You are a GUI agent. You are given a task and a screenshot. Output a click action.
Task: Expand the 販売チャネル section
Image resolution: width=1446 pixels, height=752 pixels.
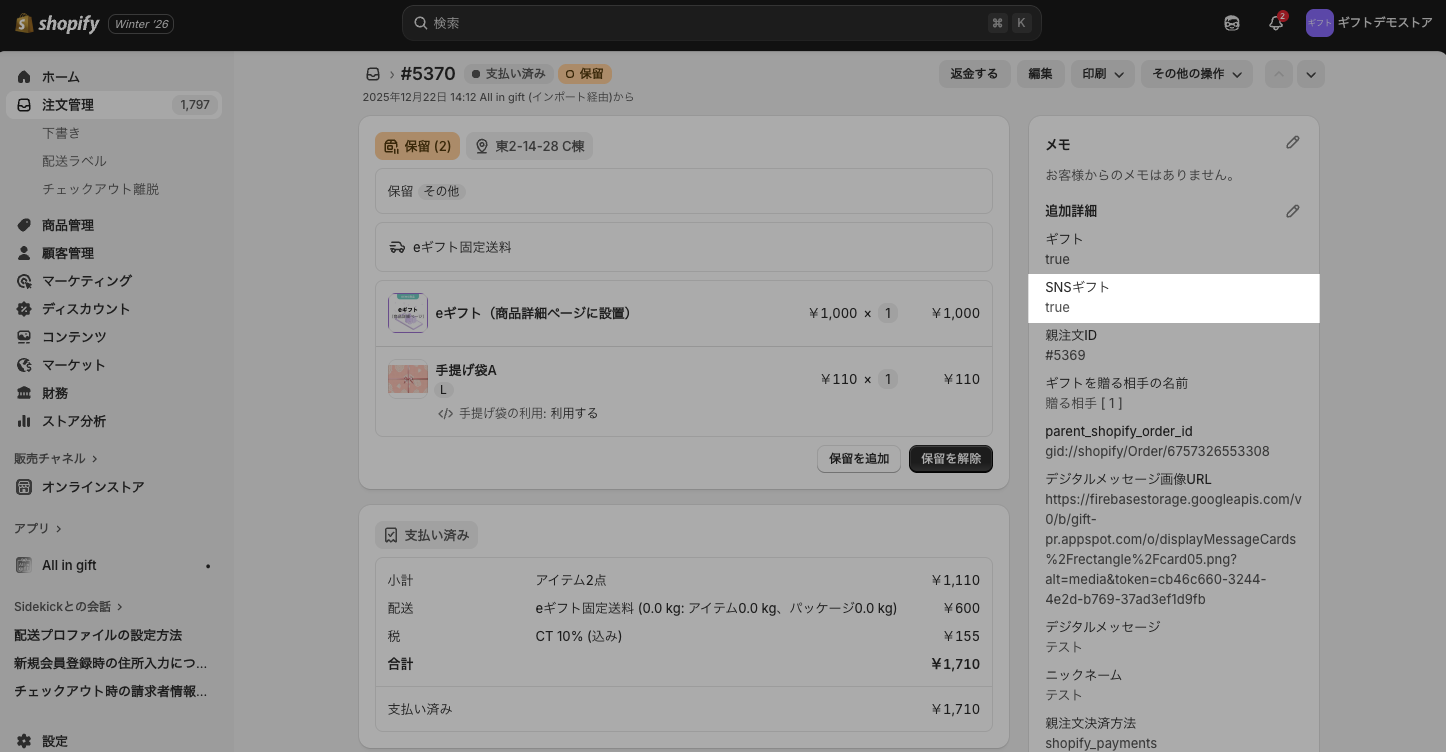point(56,458)
